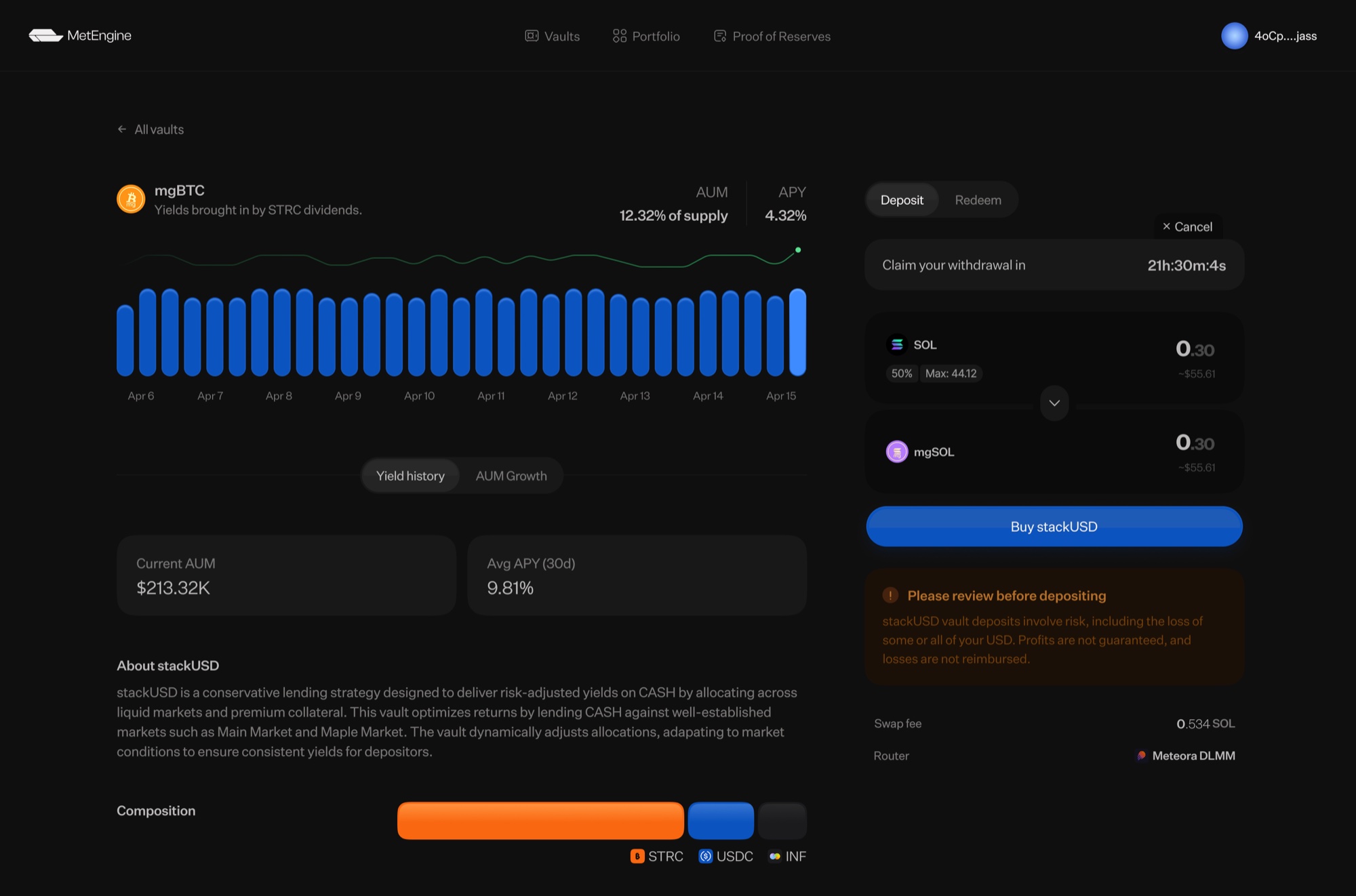Click the Current AUM card
The height and width of the screenshot is (896, 1356).
click(286, 575)
